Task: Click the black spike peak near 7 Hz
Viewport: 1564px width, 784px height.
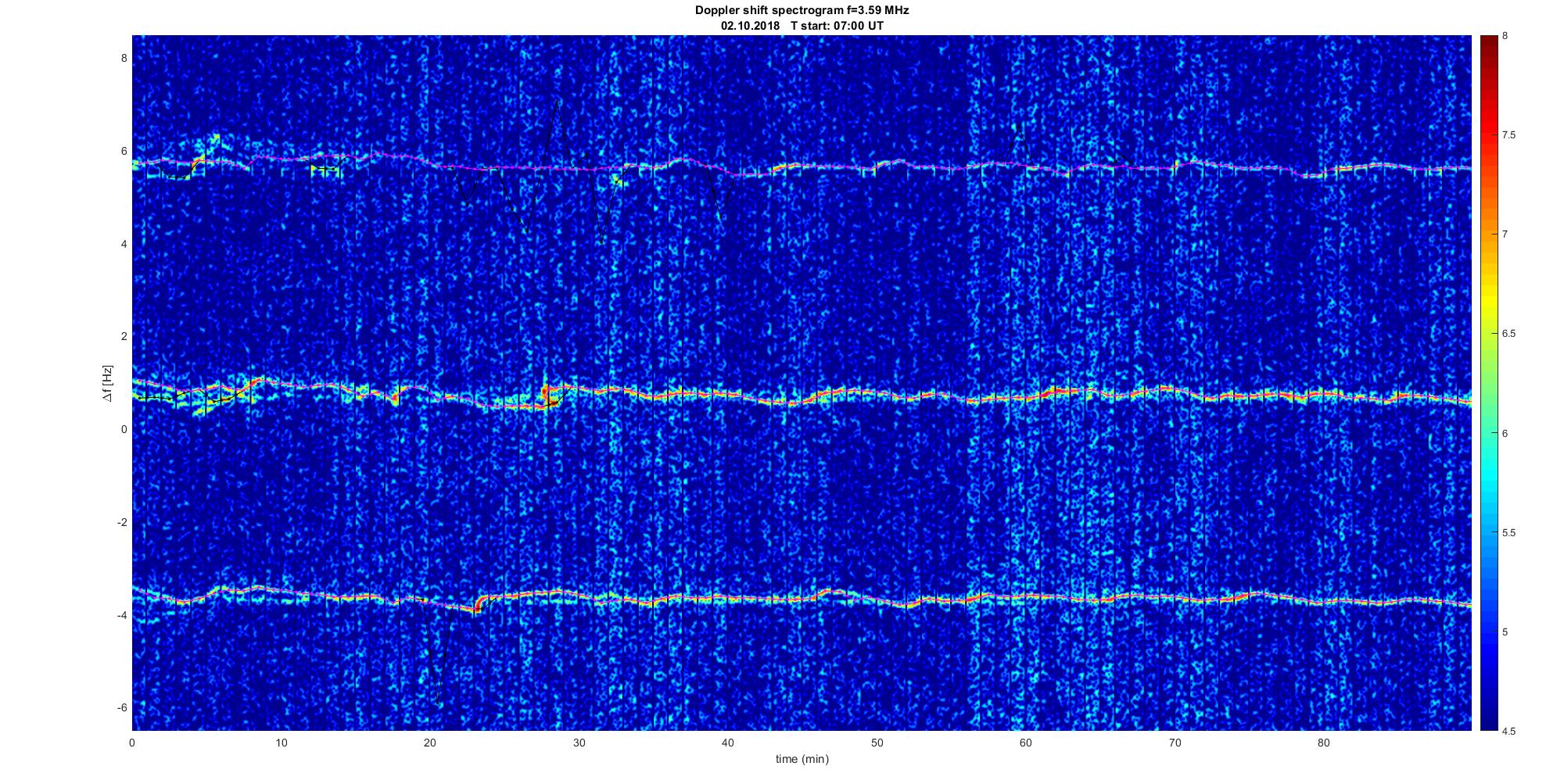Action: coord(556,101)
